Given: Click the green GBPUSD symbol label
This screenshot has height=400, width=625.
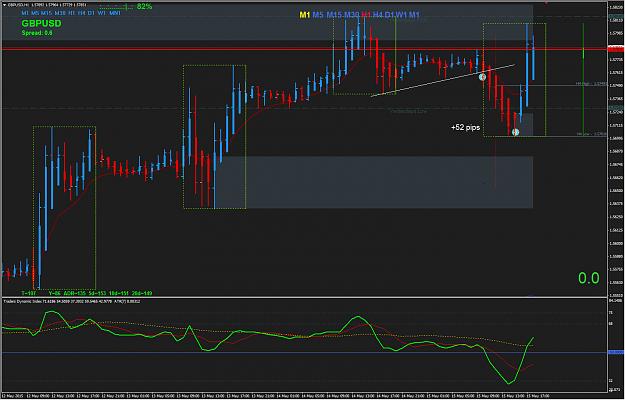Looking at the screenshot, I should (41, 24).
